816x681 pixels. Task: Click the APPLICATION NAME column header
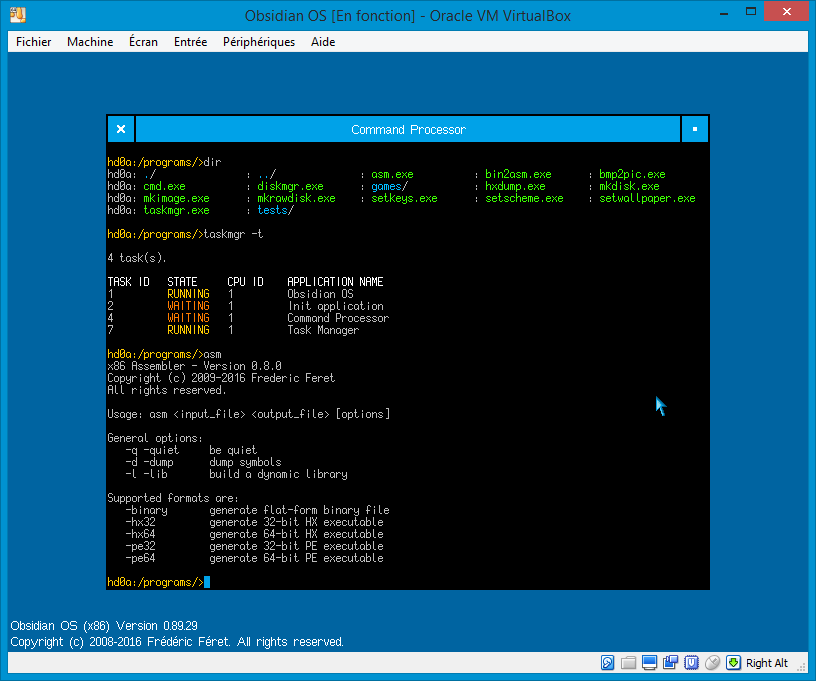pos(335,282)
